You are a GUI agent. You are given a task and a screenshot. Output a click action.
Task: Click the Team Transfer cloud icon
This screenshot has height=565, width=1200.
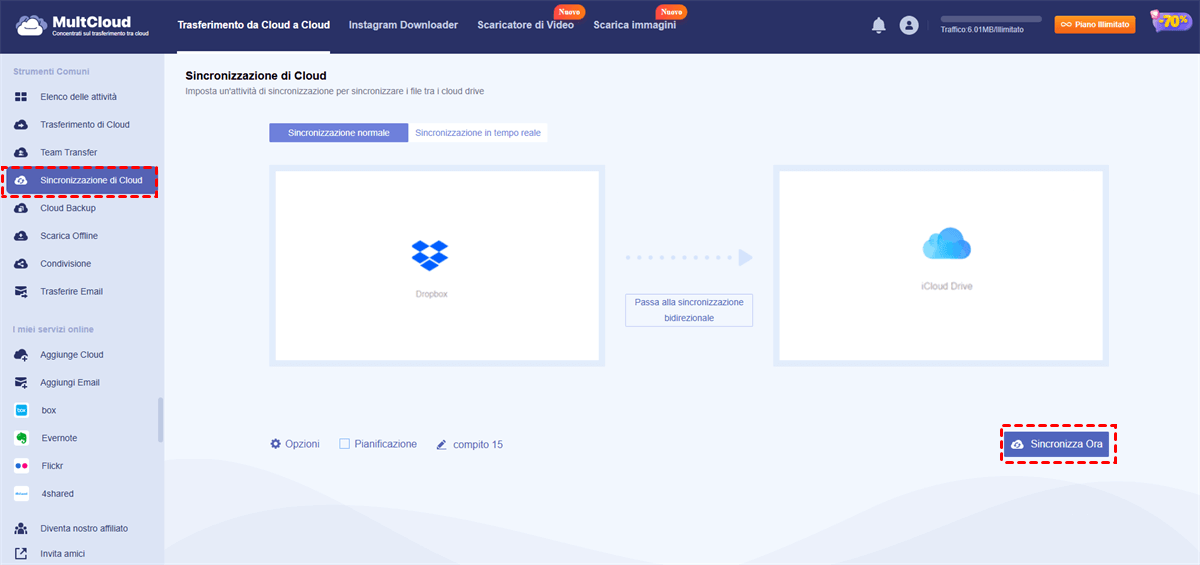(21, 153)
